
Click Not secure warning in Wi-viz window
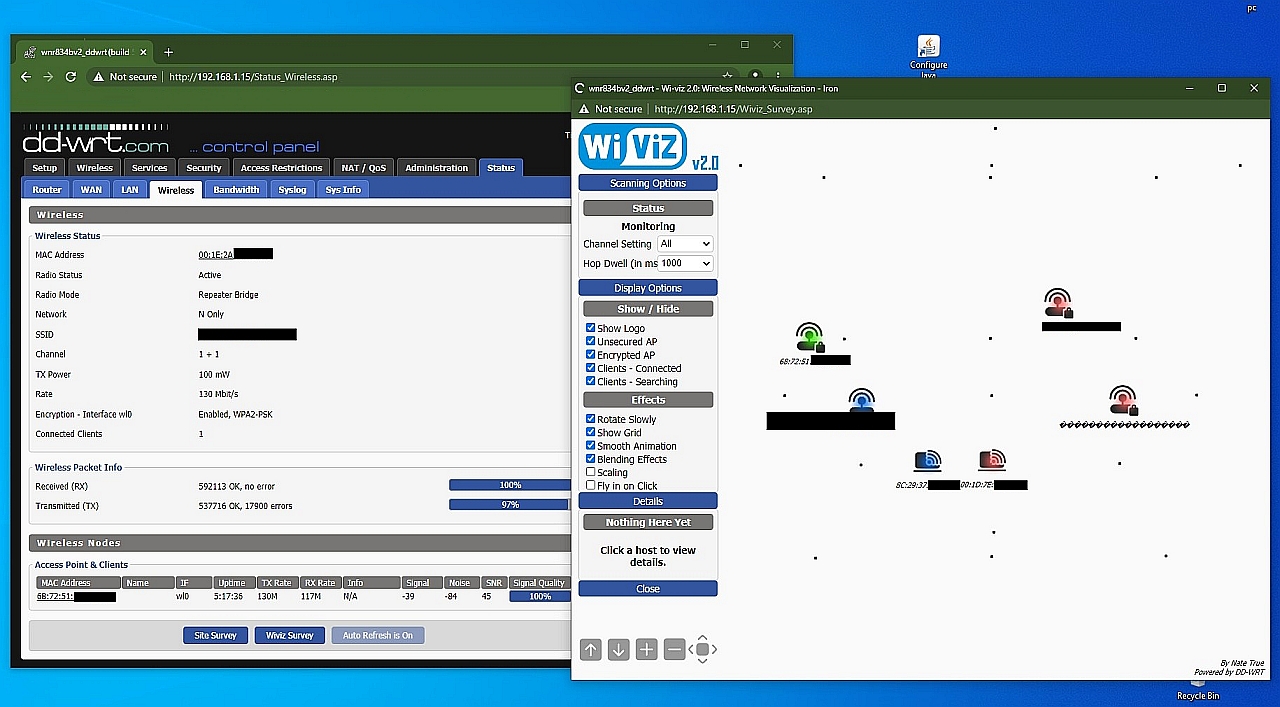[x=610, y=109]
